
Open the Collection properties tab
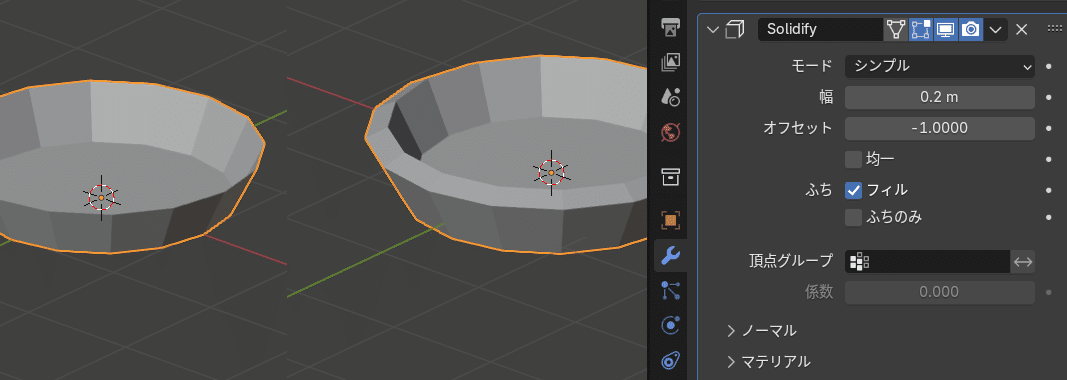pyautogui.click(x=670, y=178)
